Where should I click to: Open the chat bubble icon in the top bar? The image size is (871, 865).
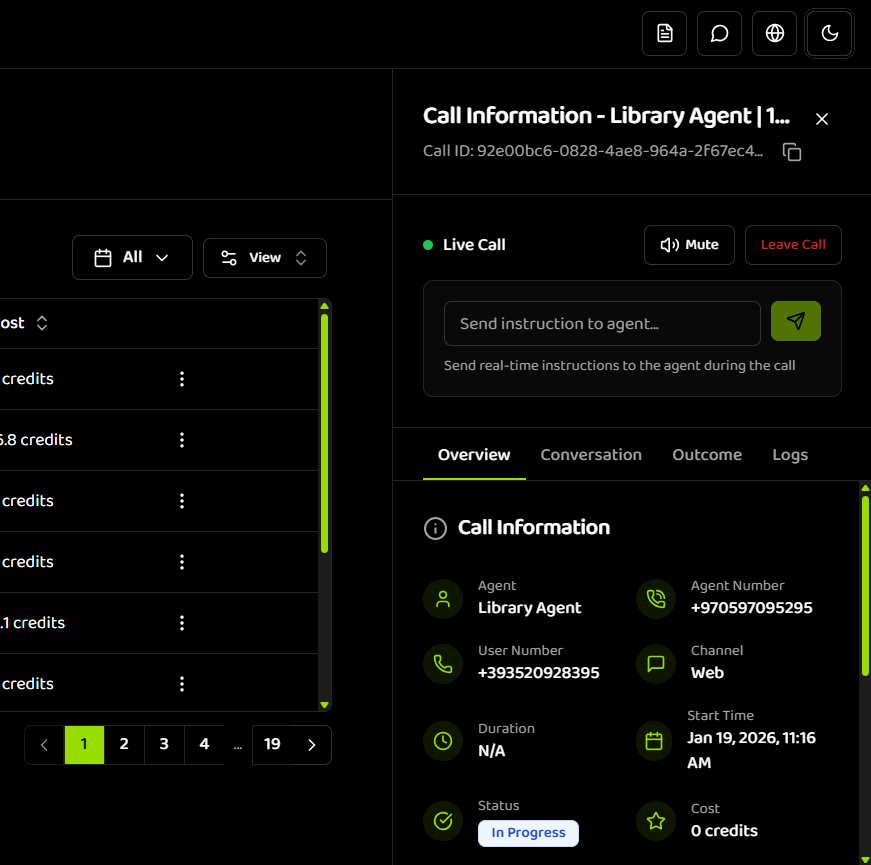tap(719, 33)
